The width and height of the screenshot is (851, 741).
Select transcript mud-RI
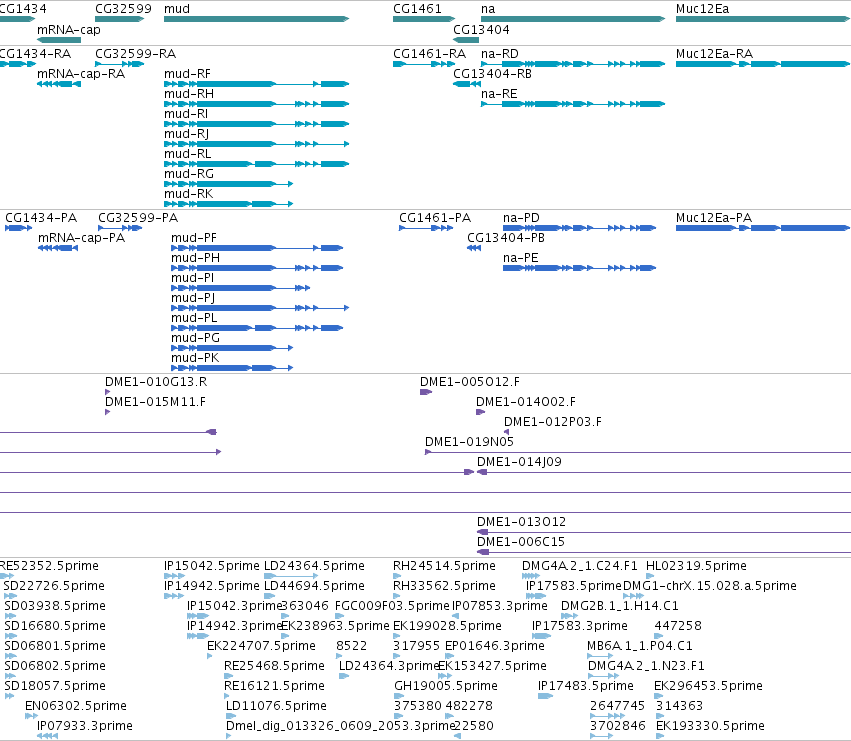click(256, 124)
